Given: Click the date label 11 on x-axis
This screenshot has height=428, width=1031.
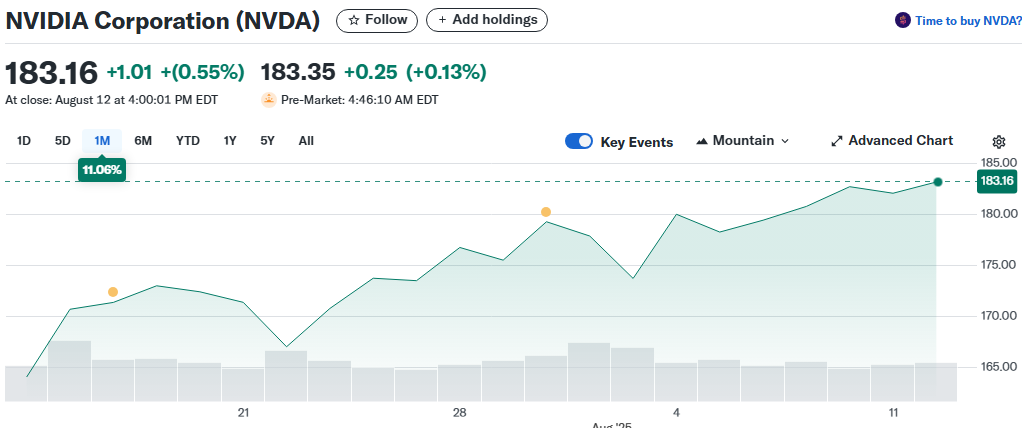Looking at the screenshot, I should (893, 413).
